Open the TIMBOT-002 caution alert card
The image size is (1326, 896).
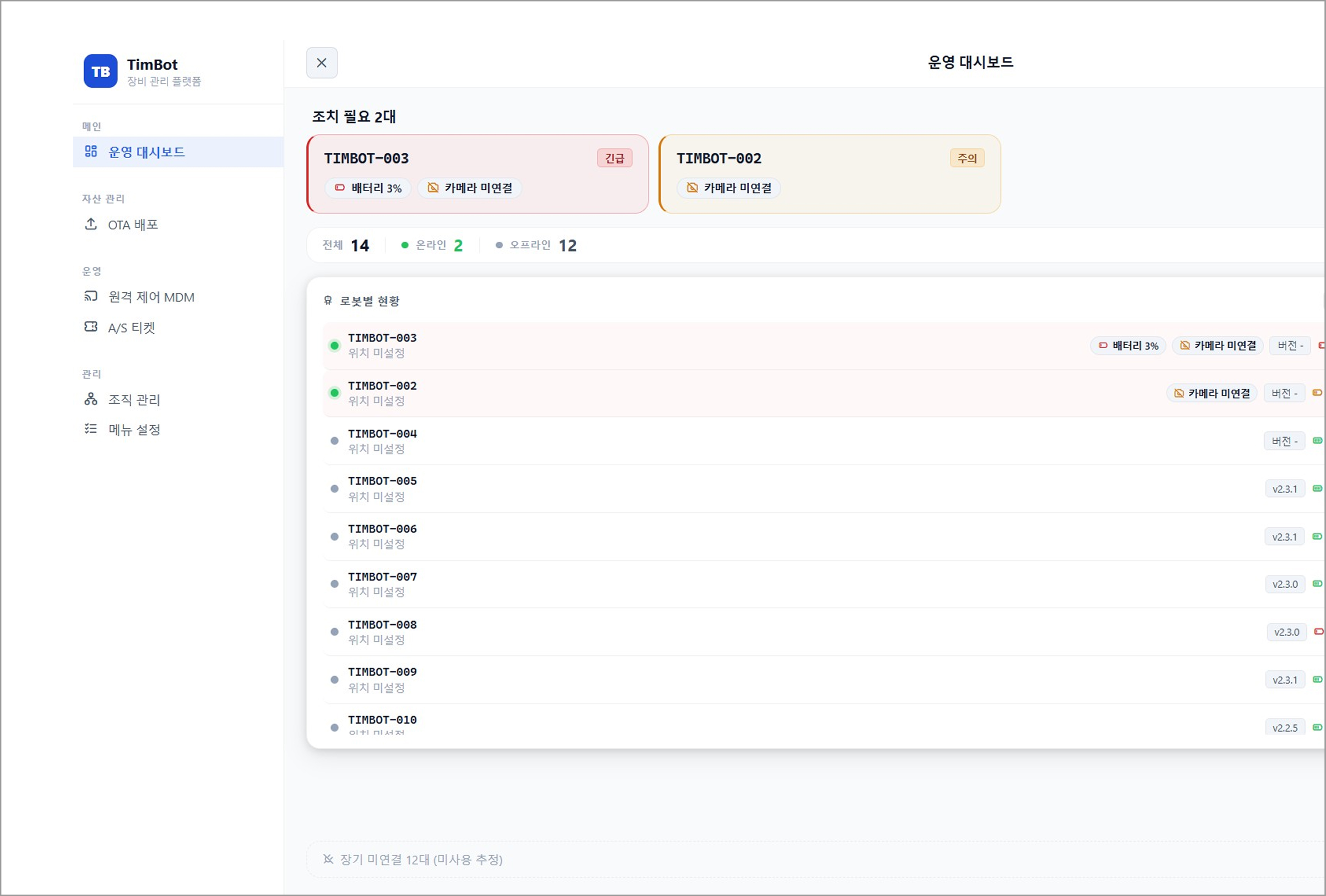830,174
